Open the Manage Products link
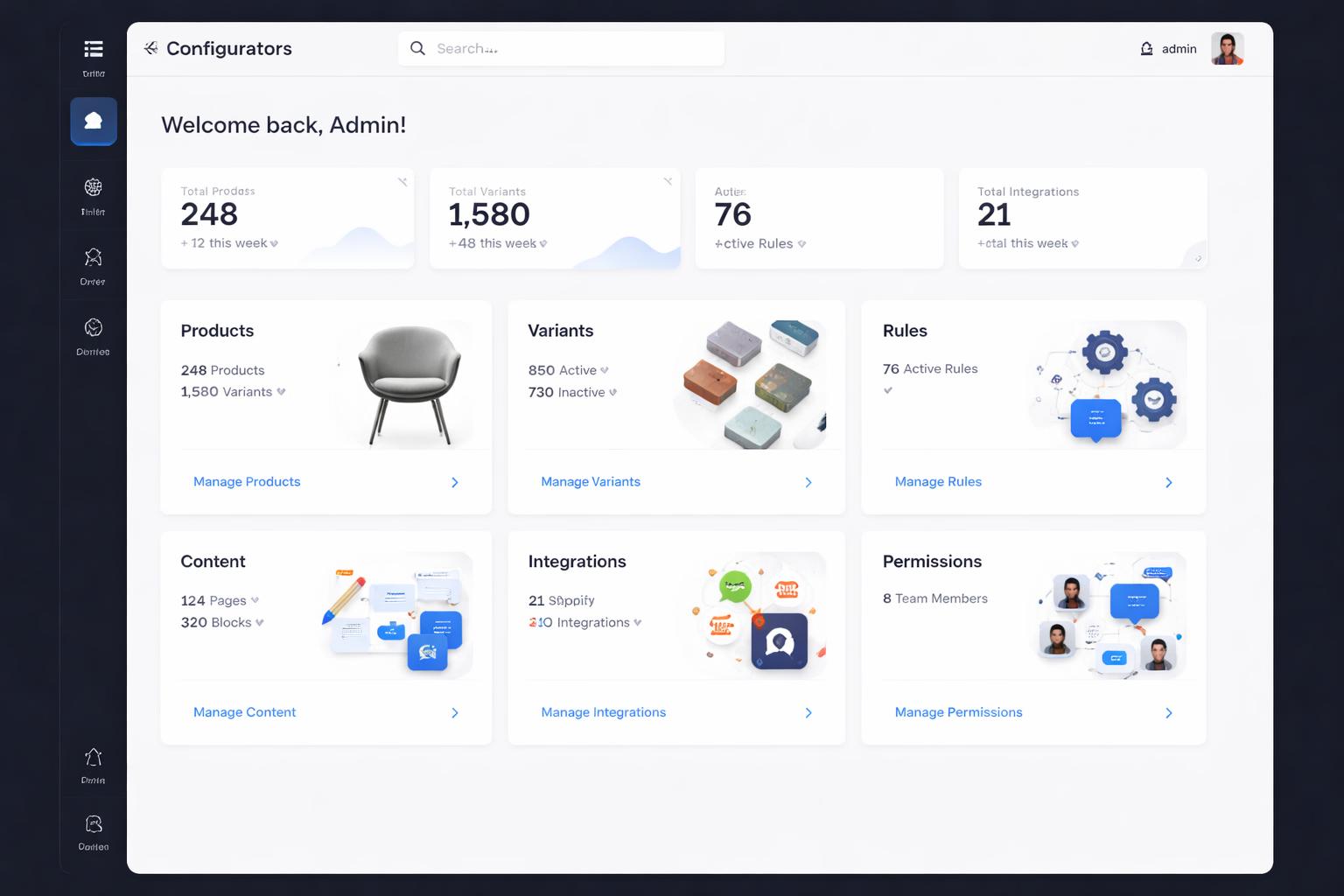1344x896 pixels. [x=247, y=481]
